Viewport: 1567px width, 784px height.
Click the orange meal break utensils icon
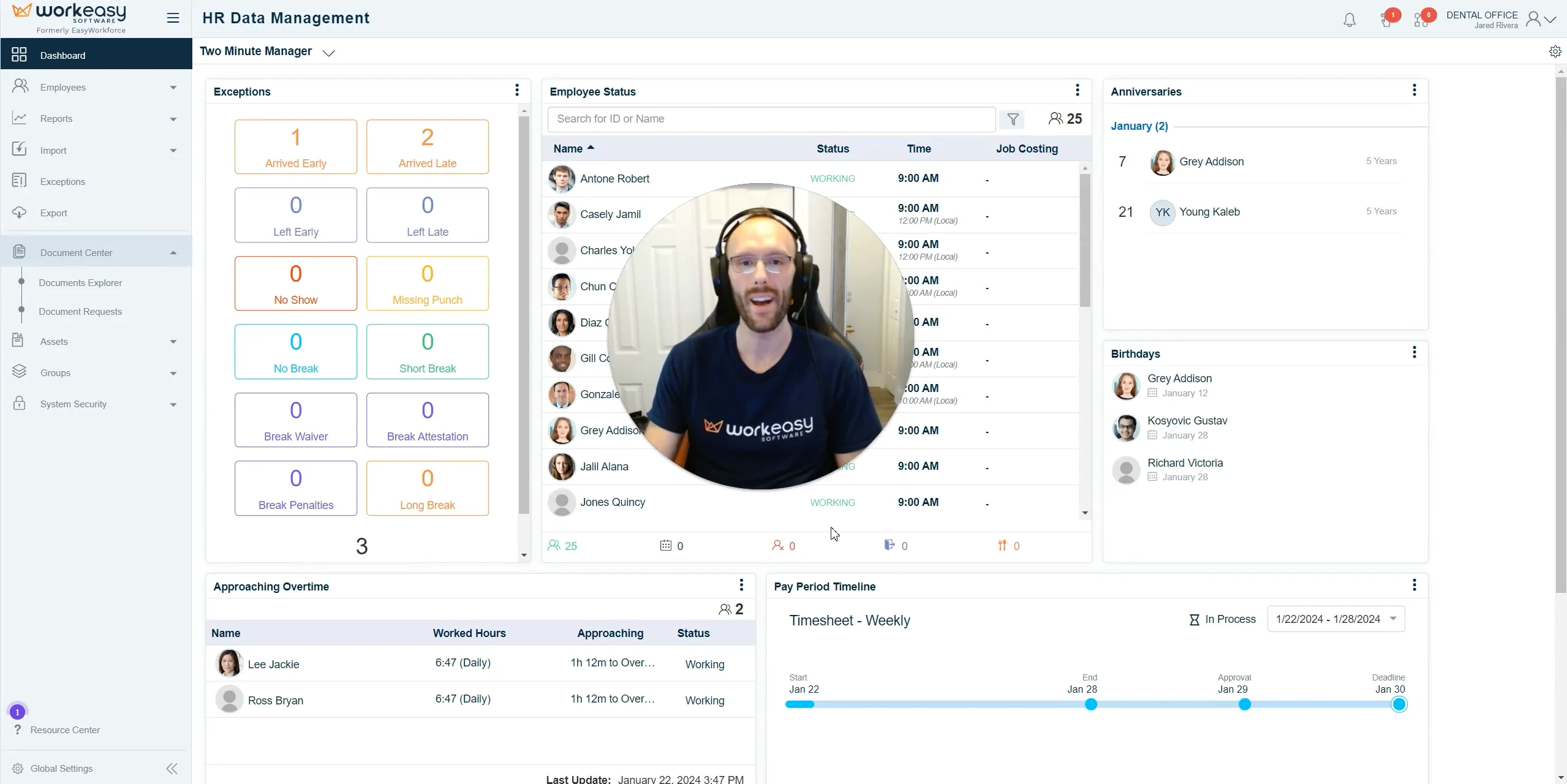pos(1001,546)
